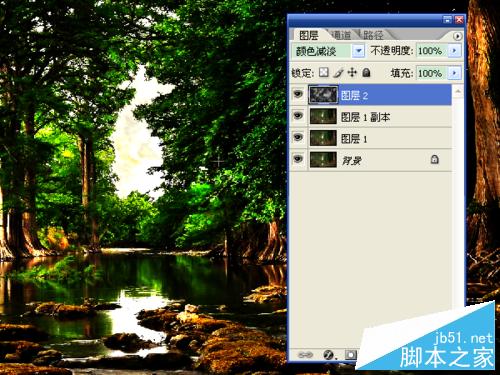The width and height of the screenshot is (500, 375).
Task: Click layers list scrollbar up arrow
Action: pyautogui.click(x=458, y=91)
